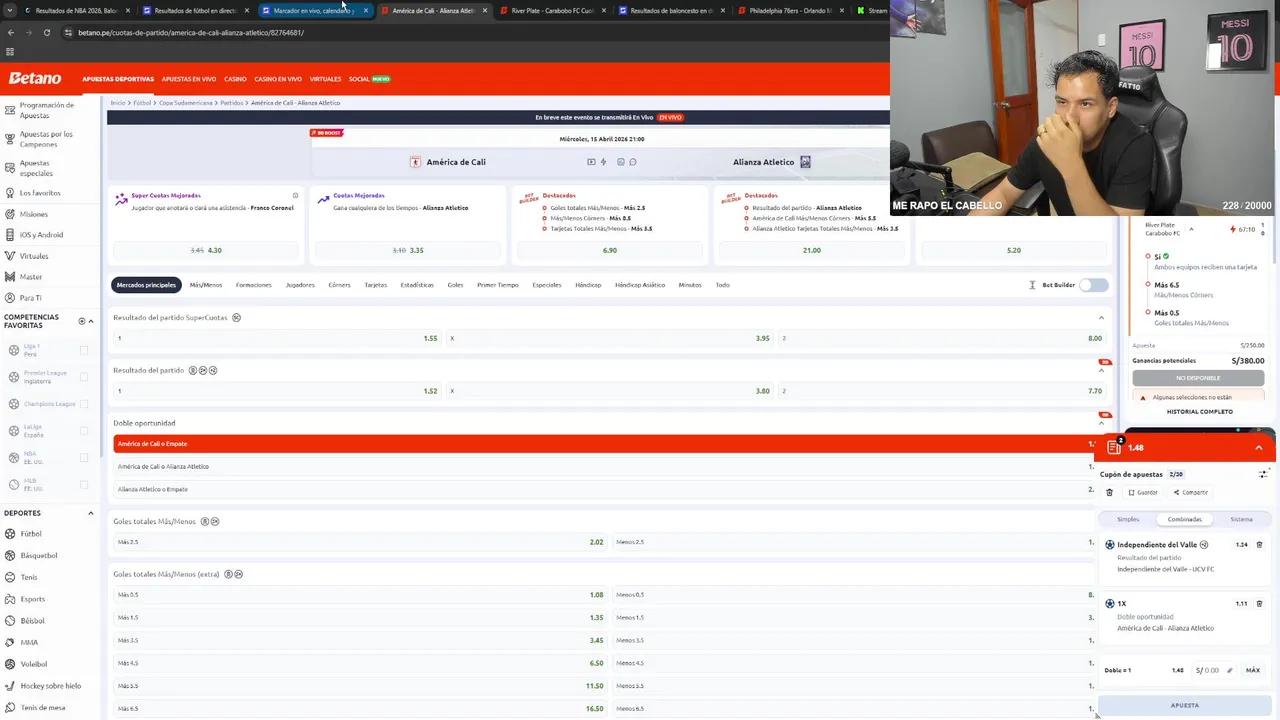Open Casino in the top menu

235,79
